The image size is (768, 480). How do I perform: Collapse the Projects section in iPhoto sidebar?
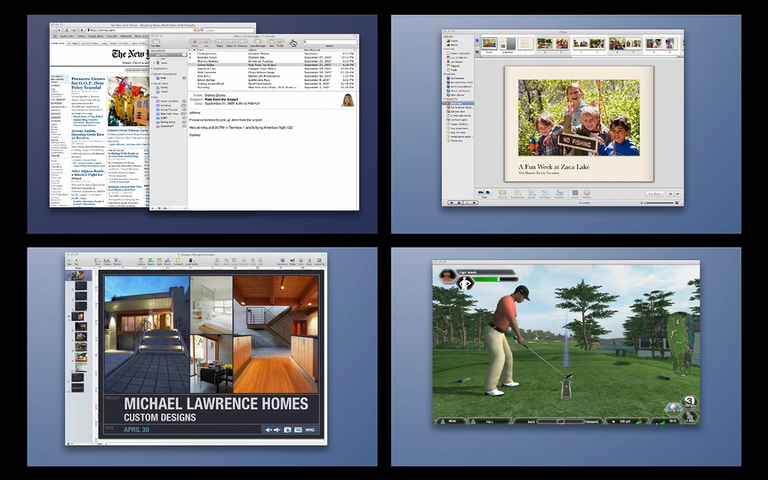click(x=444, y=99)
